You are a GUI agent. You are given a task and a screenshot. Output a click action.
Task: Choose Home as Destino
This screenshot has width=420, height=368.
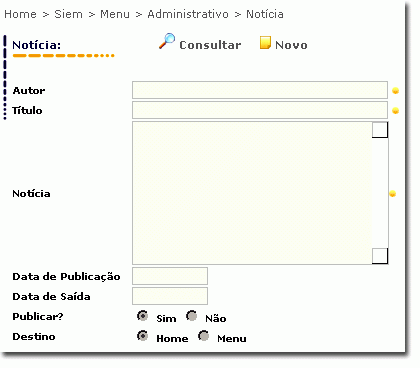[x=143, y=336]
